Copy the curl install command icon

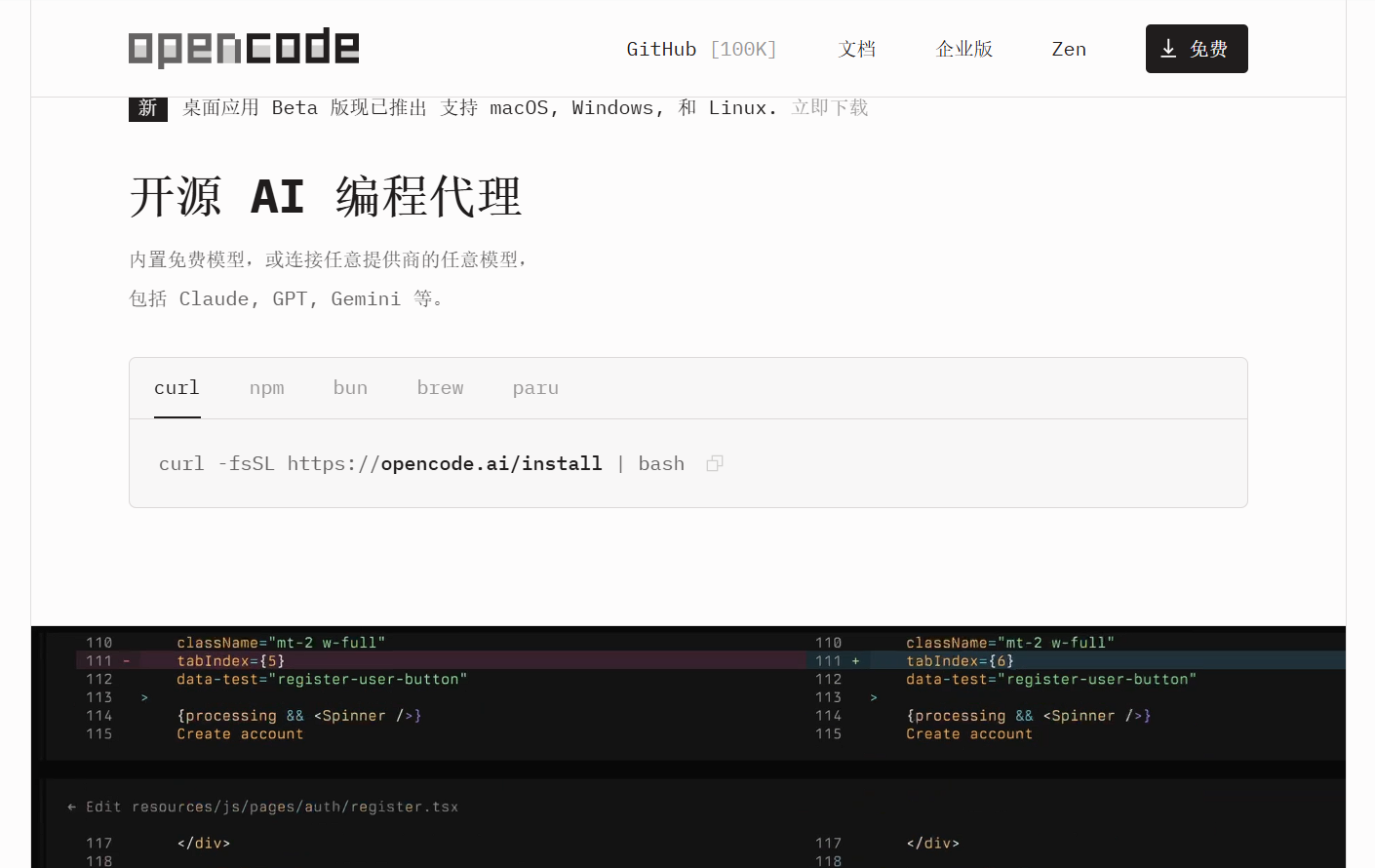(x=715, y=463)
